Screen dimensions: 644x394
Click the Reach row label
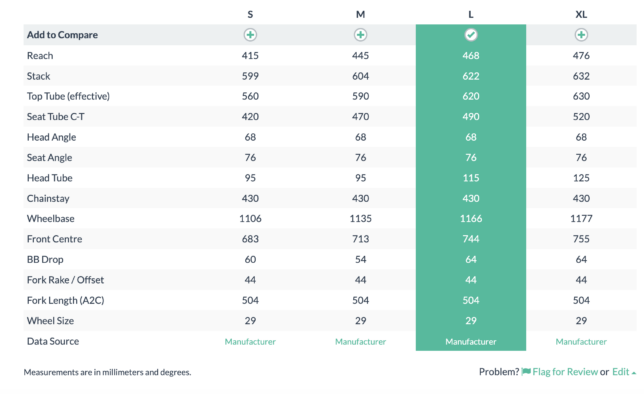[40, 55]
